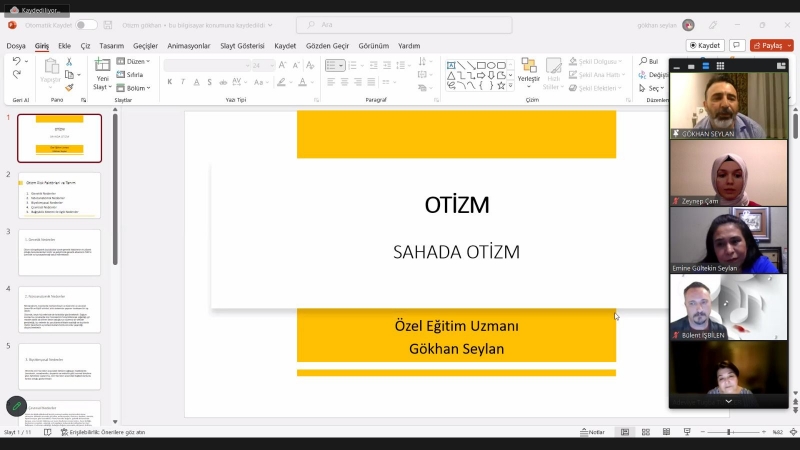
Task: Switch to the Animasyonlar tab
Action: click(x=188, y=46)
